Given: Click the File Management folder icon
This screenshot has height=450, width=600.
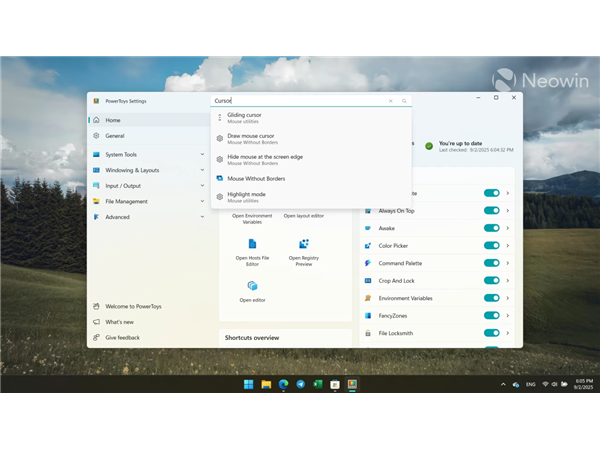Looking at the screenshot, I should coord(96,201).
